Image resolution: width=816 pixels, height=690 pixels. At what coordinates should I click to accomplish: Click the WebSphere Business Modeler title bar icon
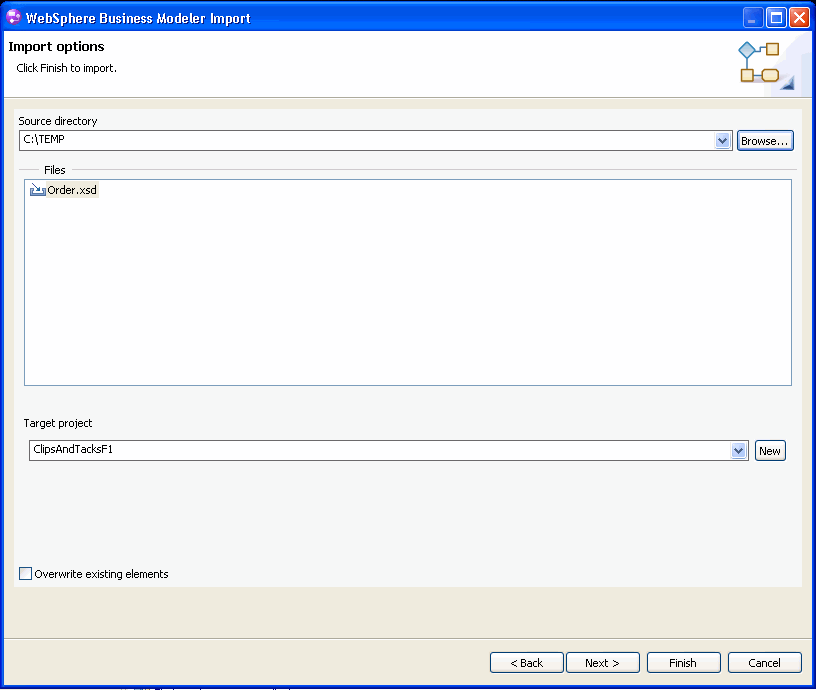(x=14, y=18)
